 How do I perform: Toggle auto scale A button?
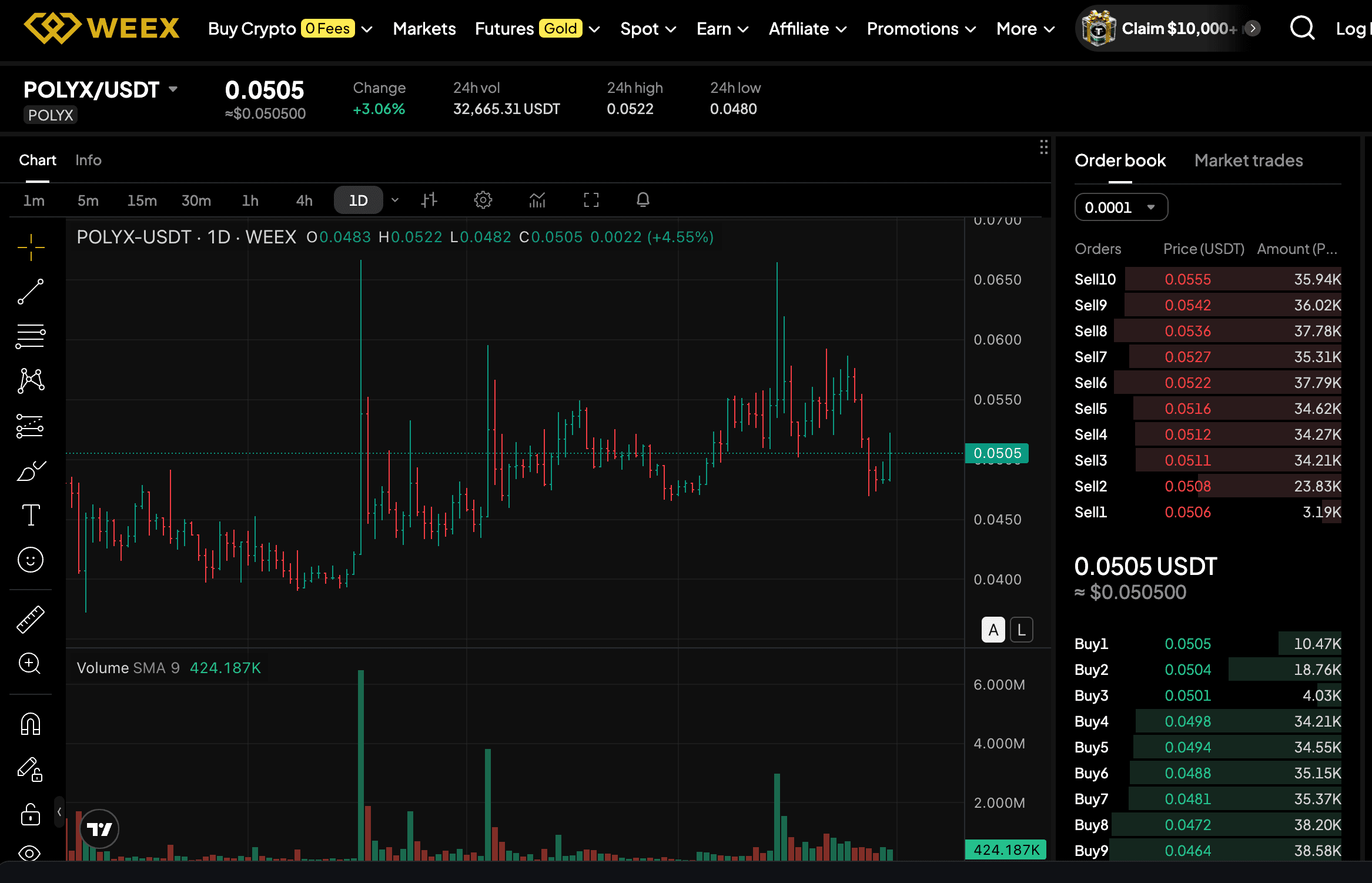[993, 630]
